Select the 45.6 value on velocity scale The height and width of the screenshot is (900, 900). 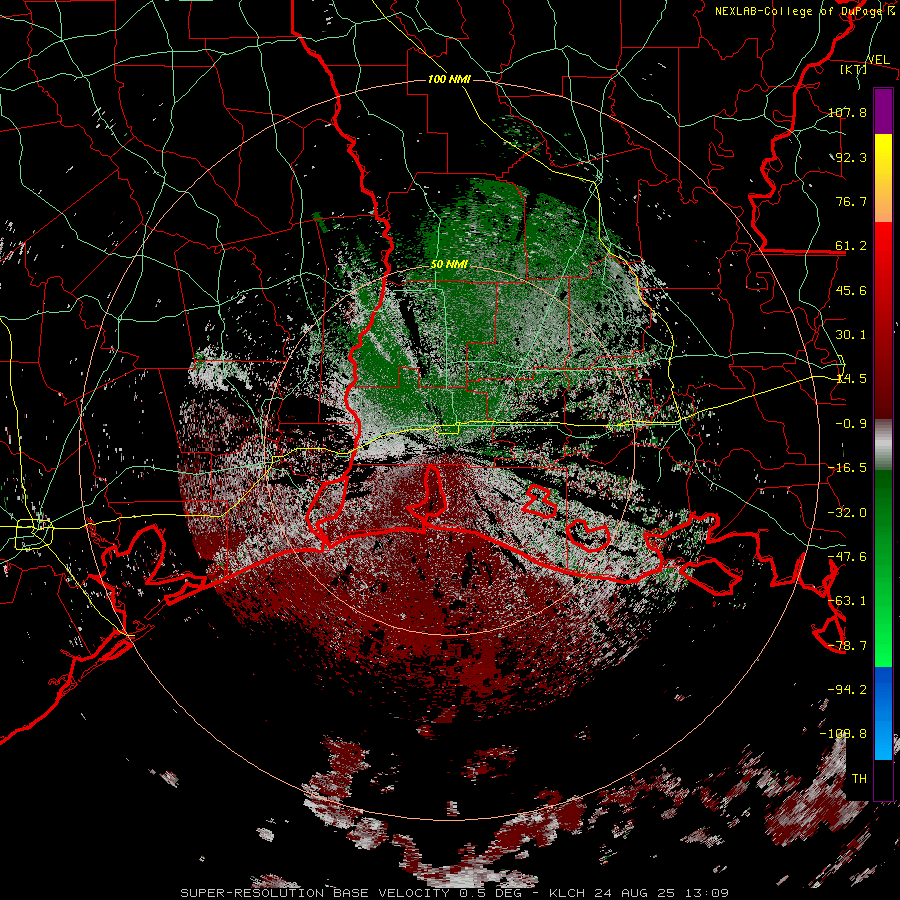[851, 290]
